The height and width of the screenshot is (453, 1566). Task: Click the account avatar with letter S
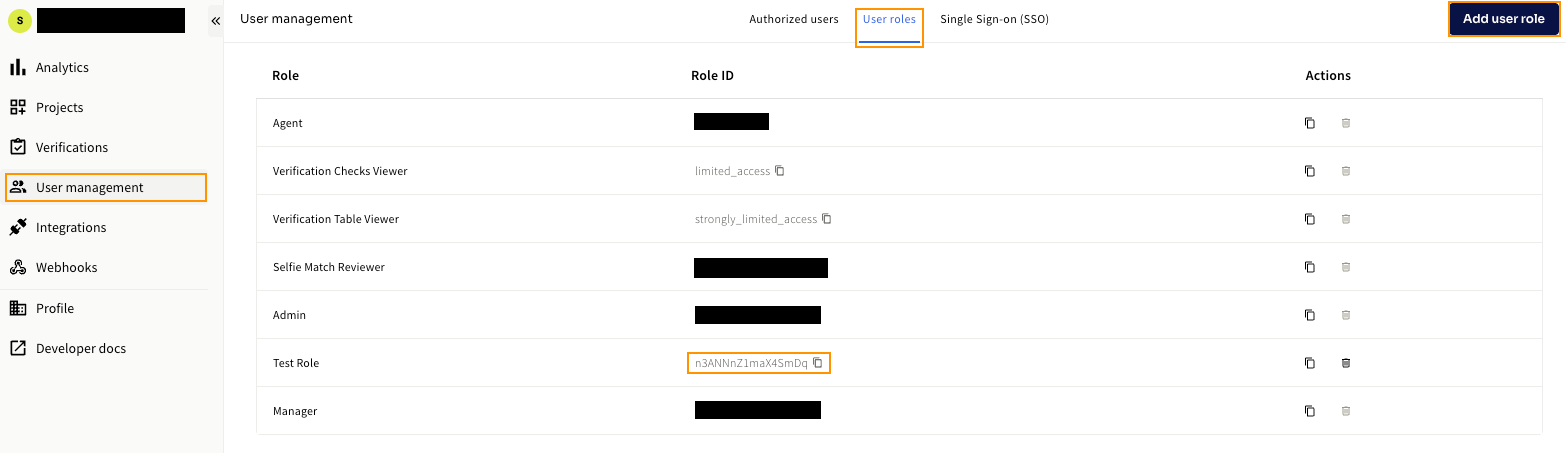coord(20,21)
